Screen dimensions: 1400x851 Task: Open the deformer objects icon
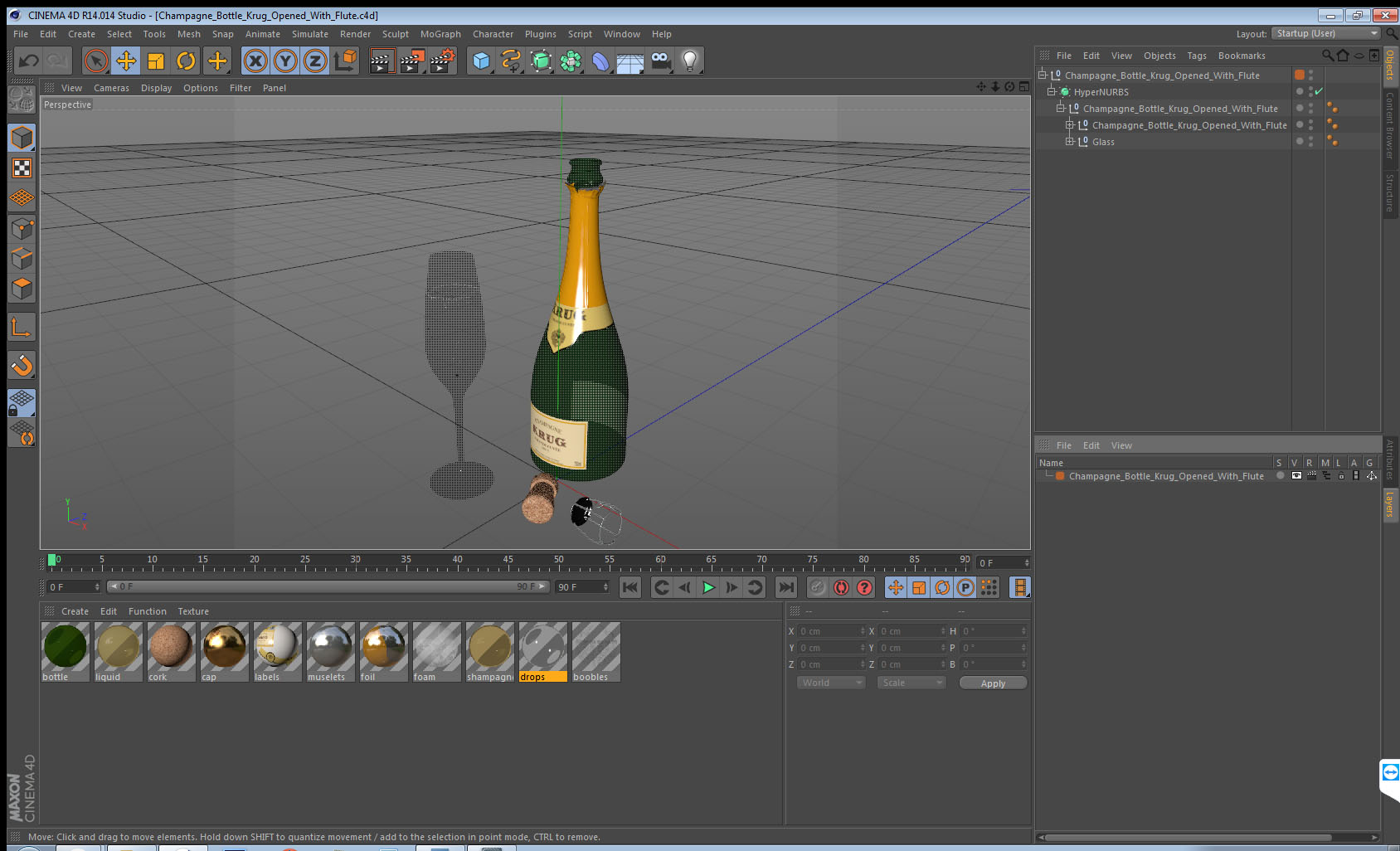pyautogui.click(x=600, y=61)
